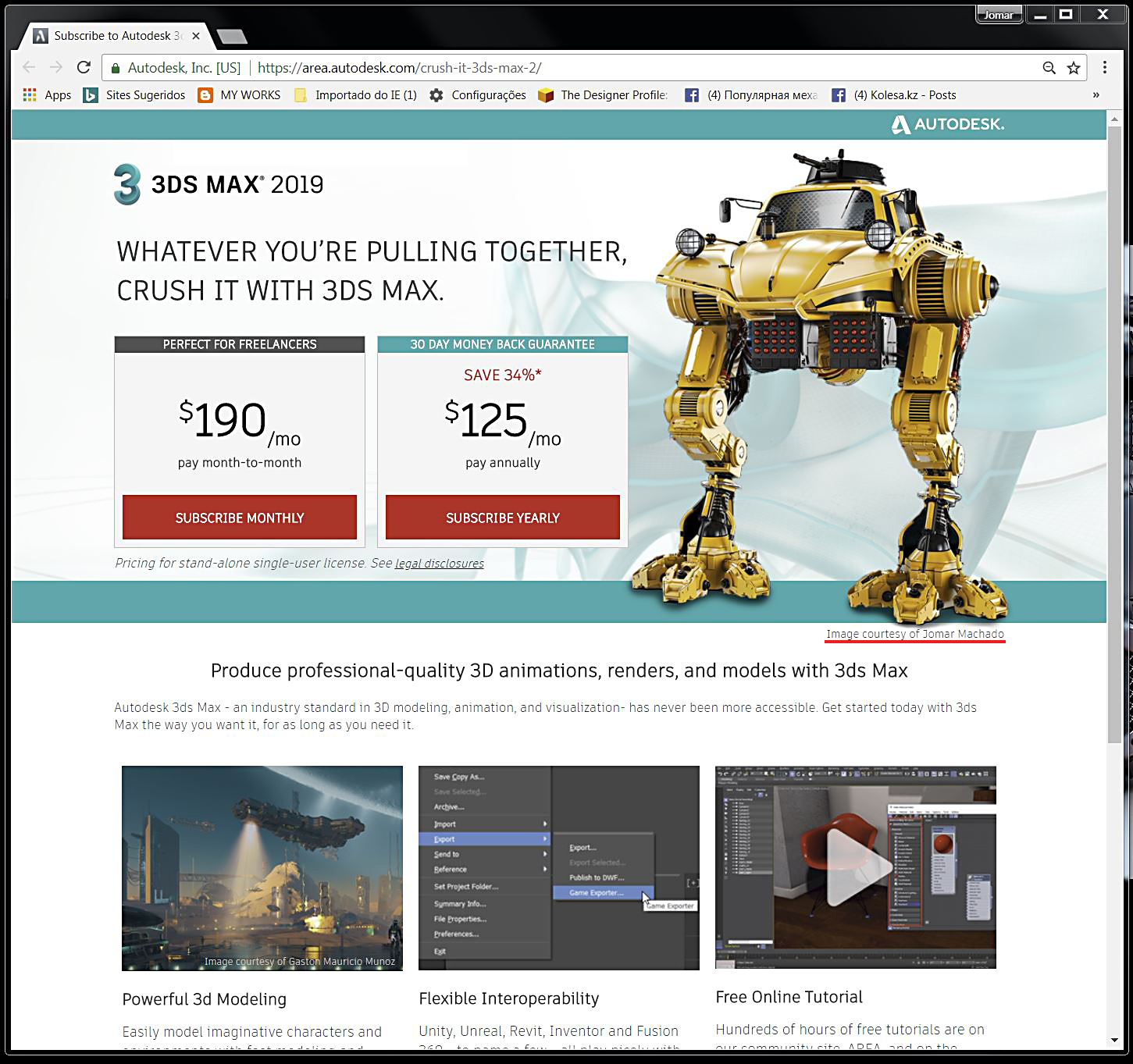Image resolution: width=1133 pixels, height=1064 pixels.
Task: Click the Facebook icon next to Kolesa.kz bookmark
Action: pyautogui.click(x=839, y=94)
